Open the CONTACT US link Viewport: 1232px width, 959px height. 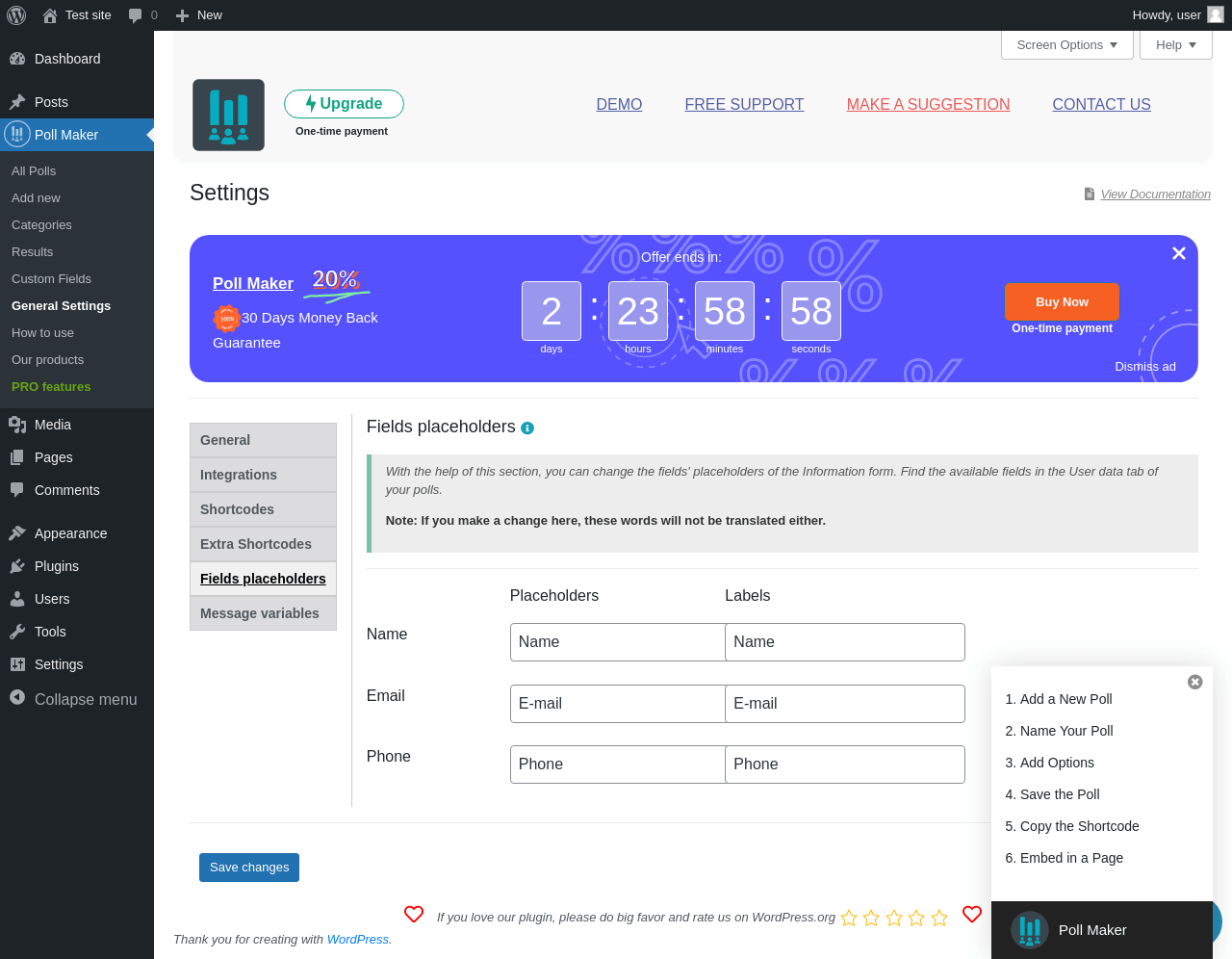click(1101, 104)
